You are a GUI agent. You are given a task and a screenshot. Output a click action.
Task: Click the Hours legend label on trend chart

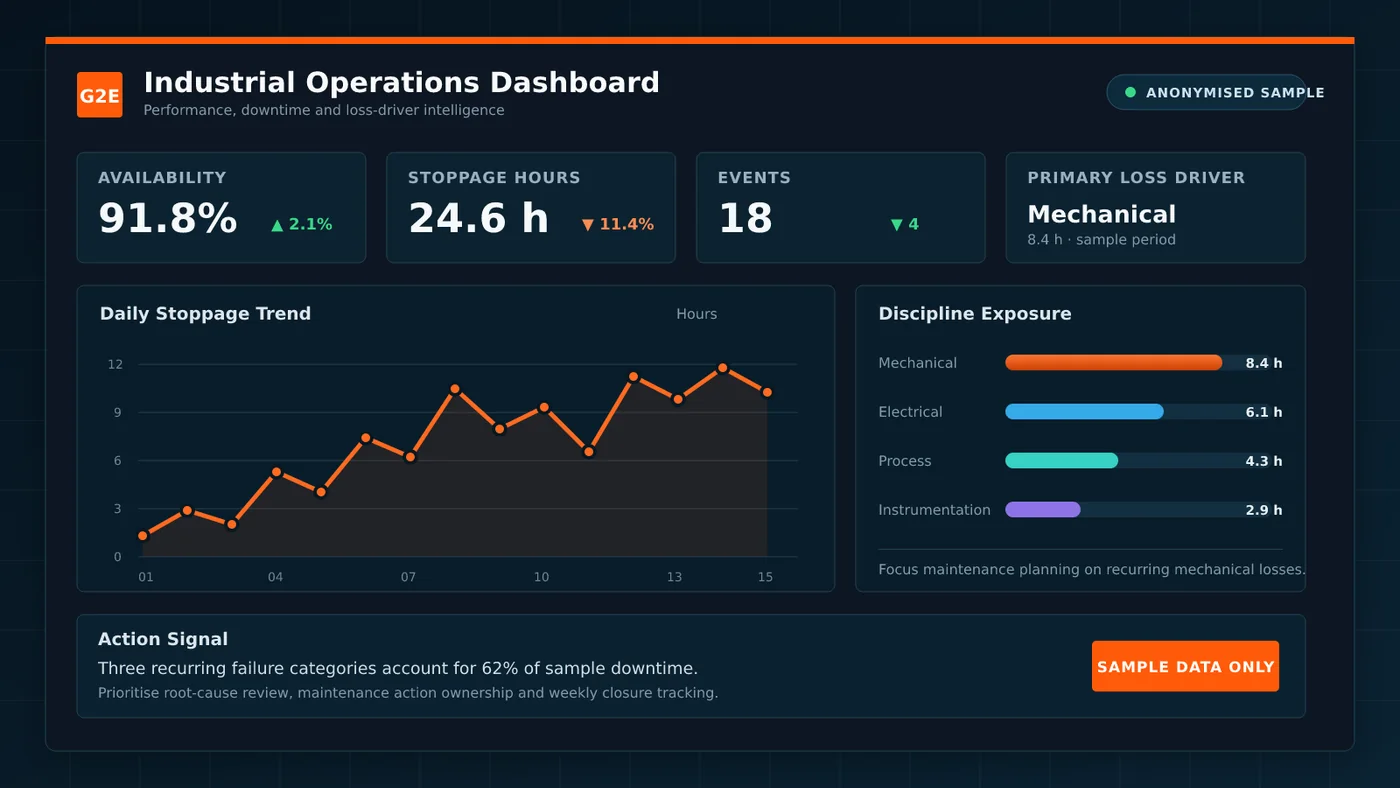[x=697, y=314]
